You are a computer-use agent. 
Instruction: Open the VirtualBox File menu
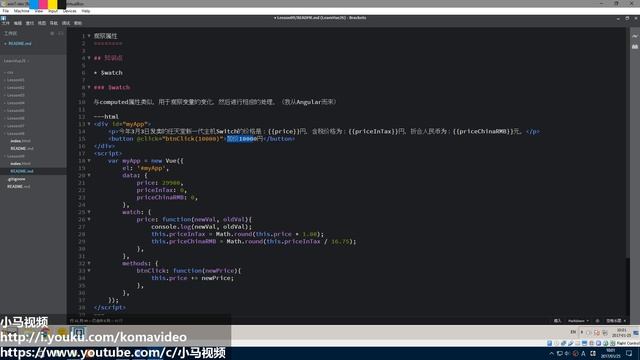(6, 11)
